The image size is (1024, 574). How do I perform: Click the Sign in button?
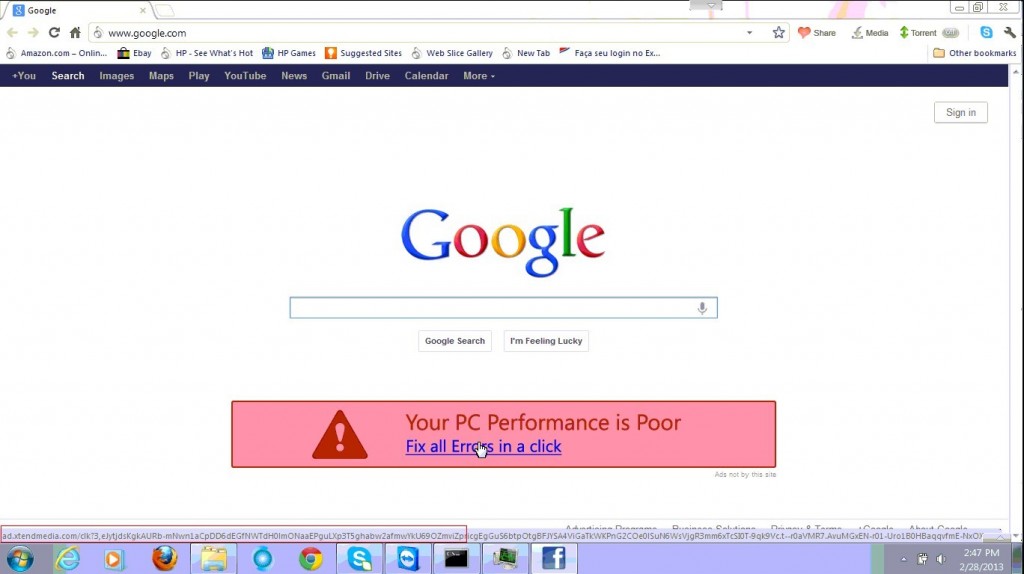pyautogui.click(x=961, y=112)
